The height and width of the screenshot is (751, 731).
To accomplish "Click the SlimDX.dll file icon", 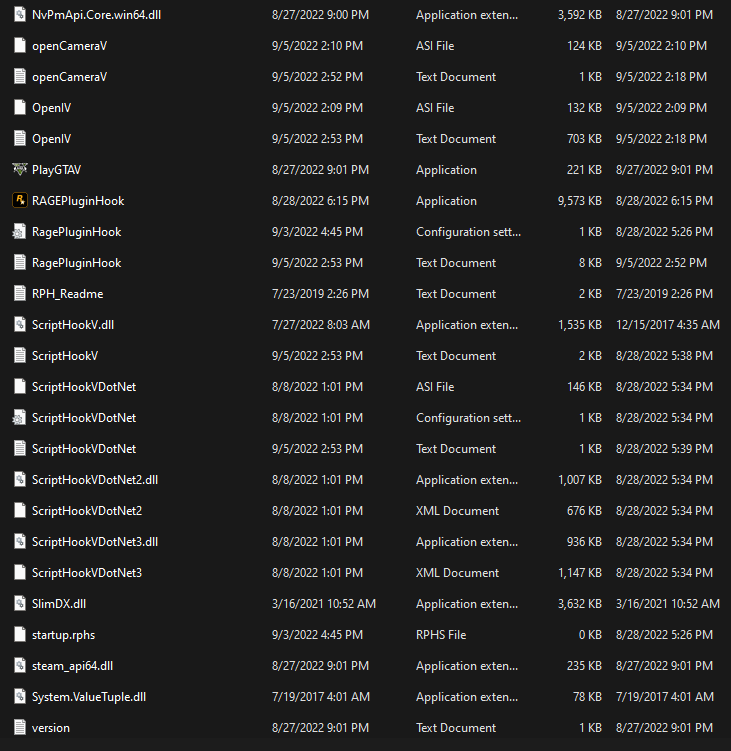I will (20, 603).
